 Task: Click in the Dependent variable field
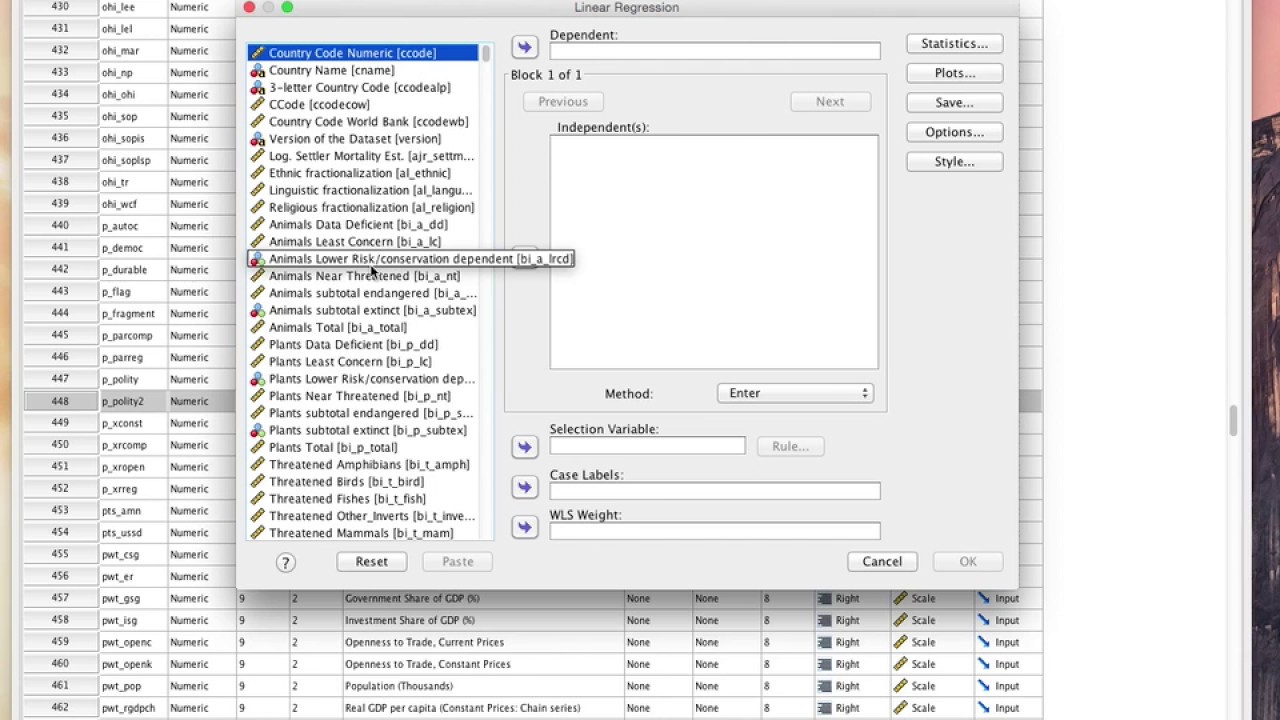click(x=715, y=51)
